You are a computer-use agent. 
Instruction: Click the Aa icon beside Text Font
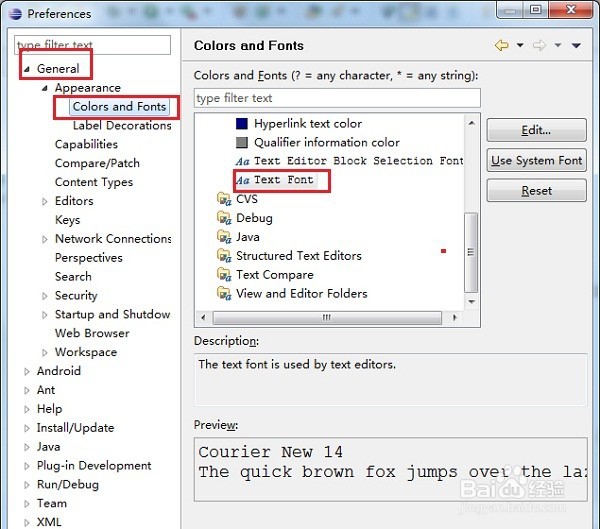242,180
